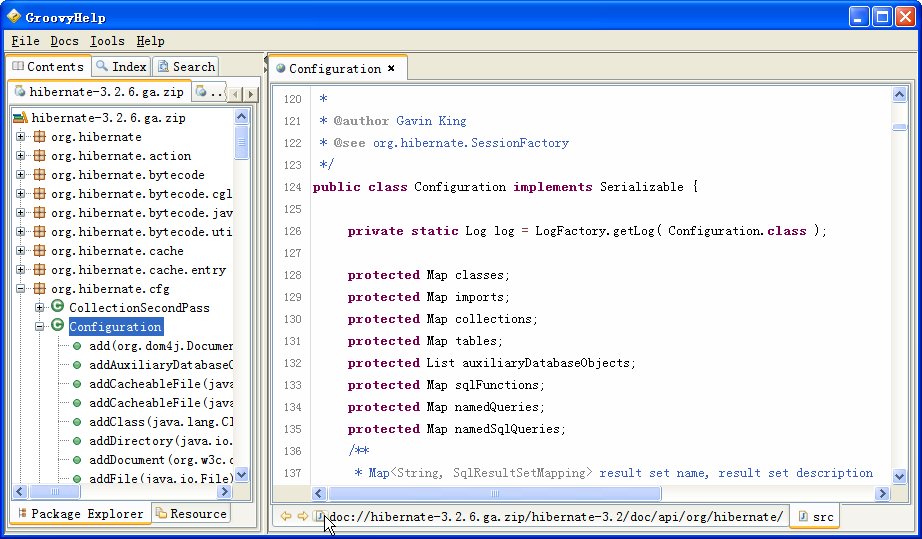Click the forward navigation arrow icon

(x=302, y=516)
